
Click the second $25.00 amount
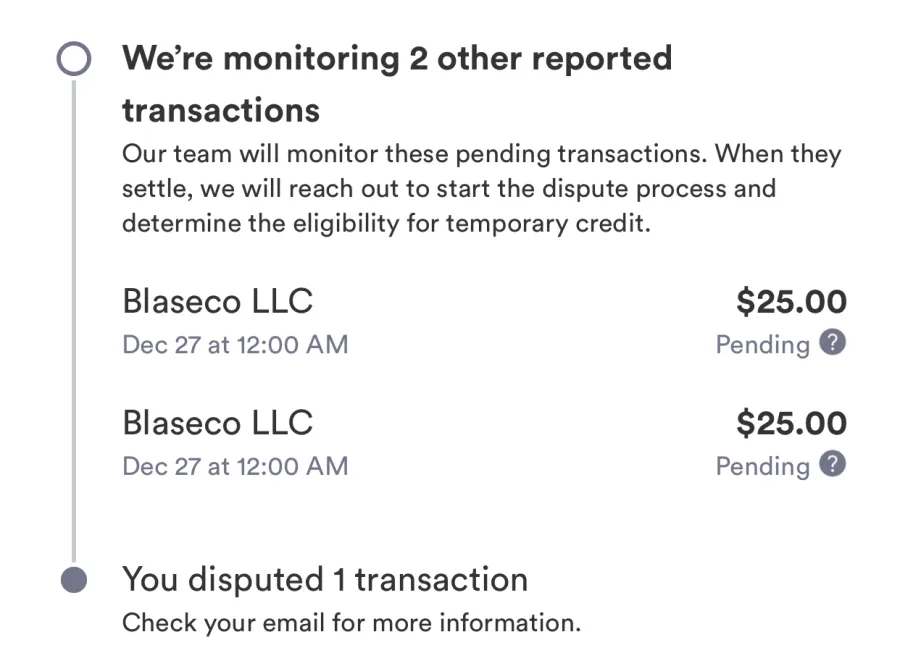792,423
